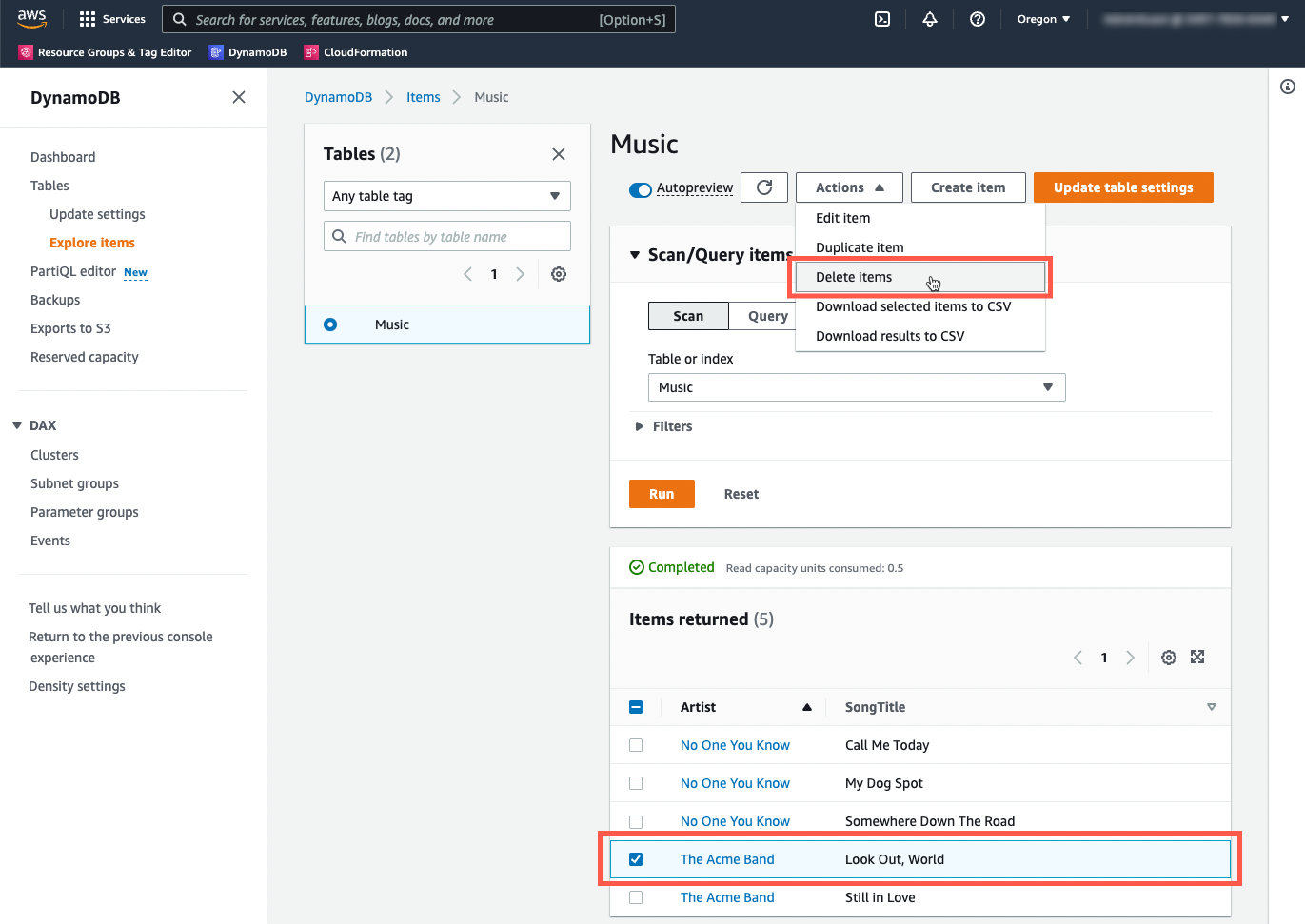Click the Create item button
1305x924 pixels.
click(968, 187)
